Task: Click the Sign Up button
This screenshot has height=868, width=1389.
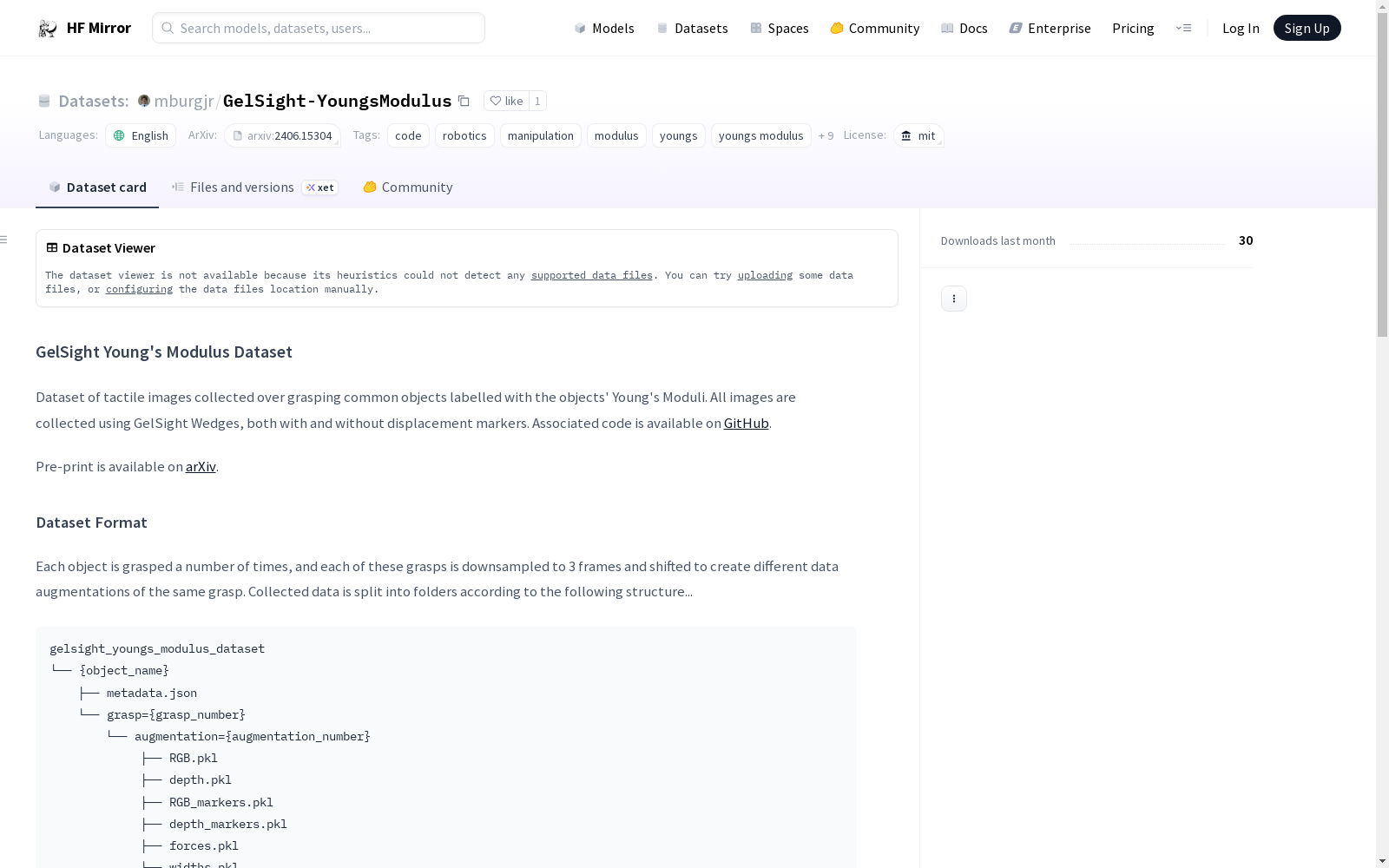Action: tap(1307, 28)
